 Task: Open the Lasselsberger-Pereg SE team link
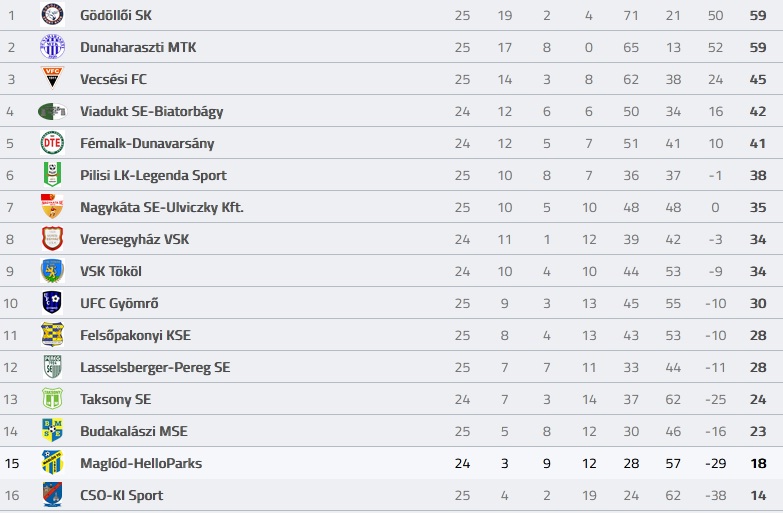point(155,368)
